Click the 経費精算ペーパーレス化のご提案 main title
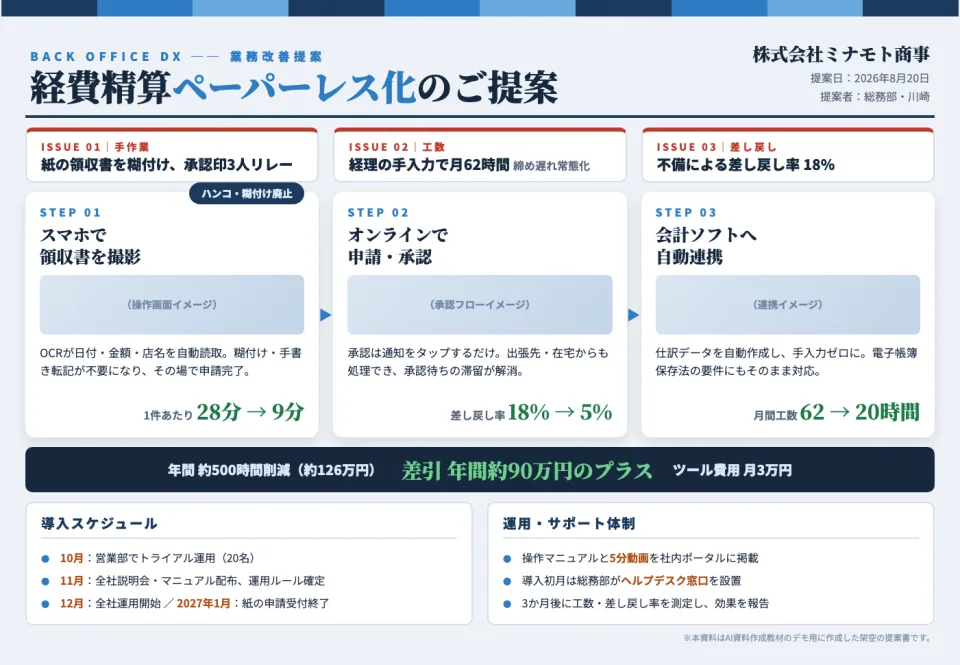The width and height of the screenshot is (960, 665). [294, 87]
